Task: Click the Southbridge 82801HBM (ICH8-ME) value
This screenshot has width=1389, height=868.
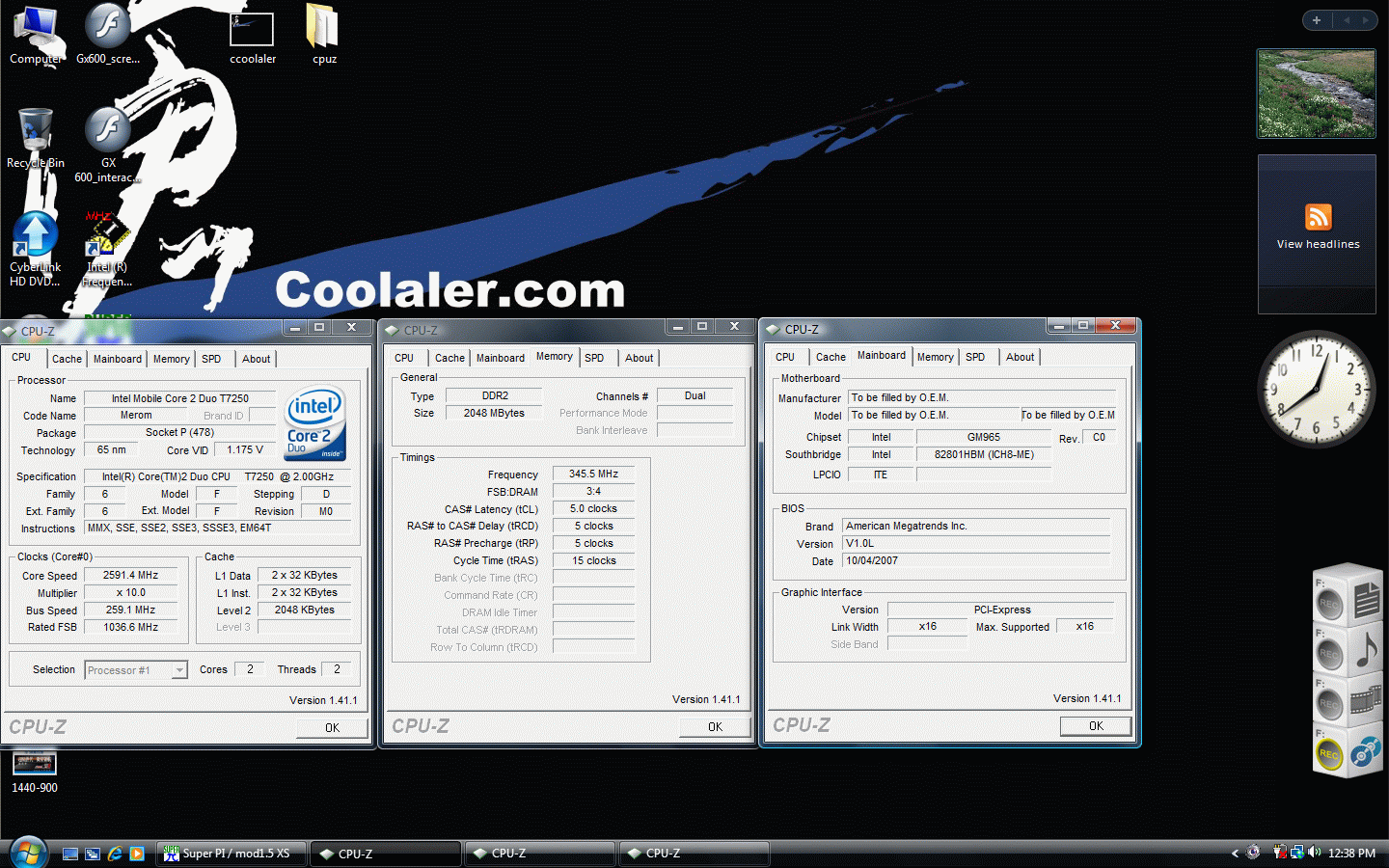Action: [983, 454]
